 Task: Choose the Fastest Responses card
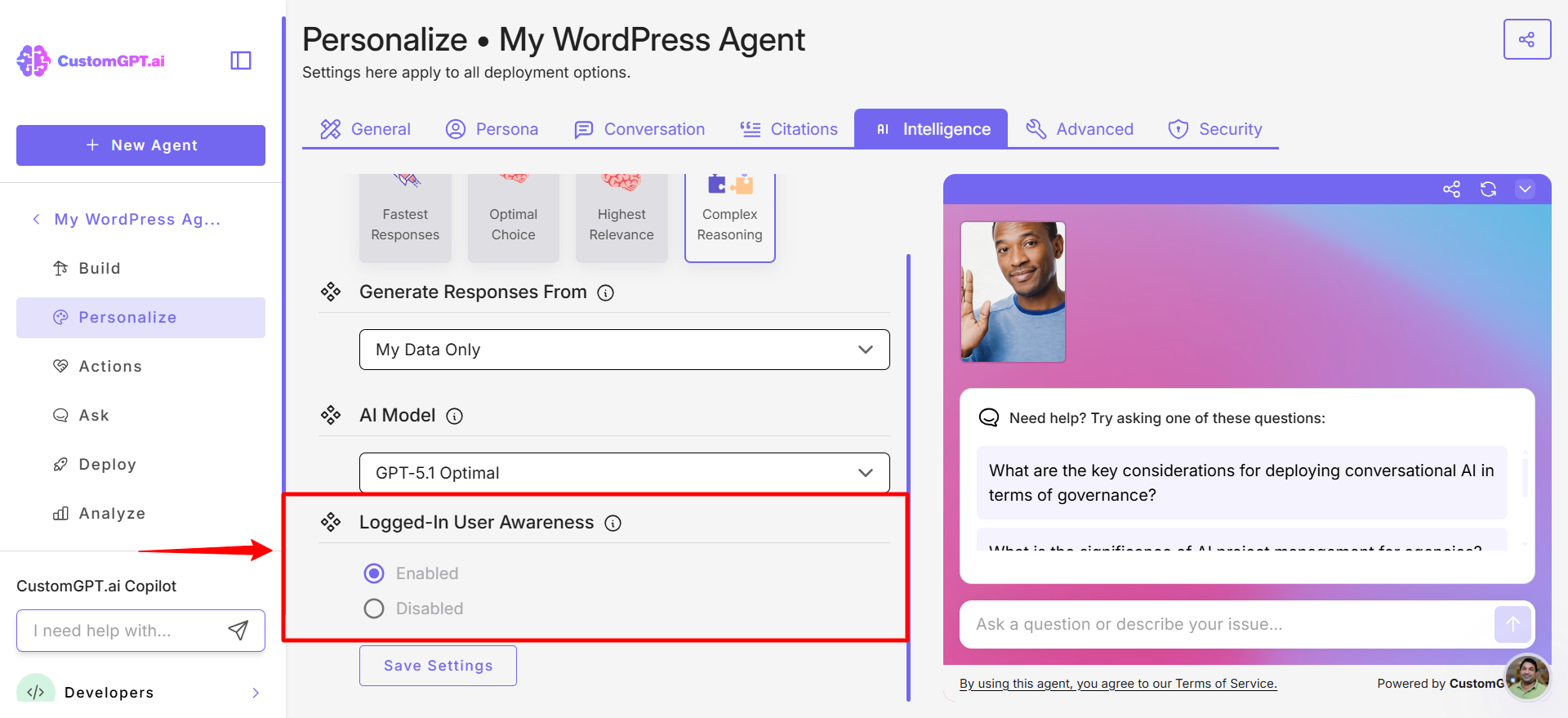pos(405,217)
